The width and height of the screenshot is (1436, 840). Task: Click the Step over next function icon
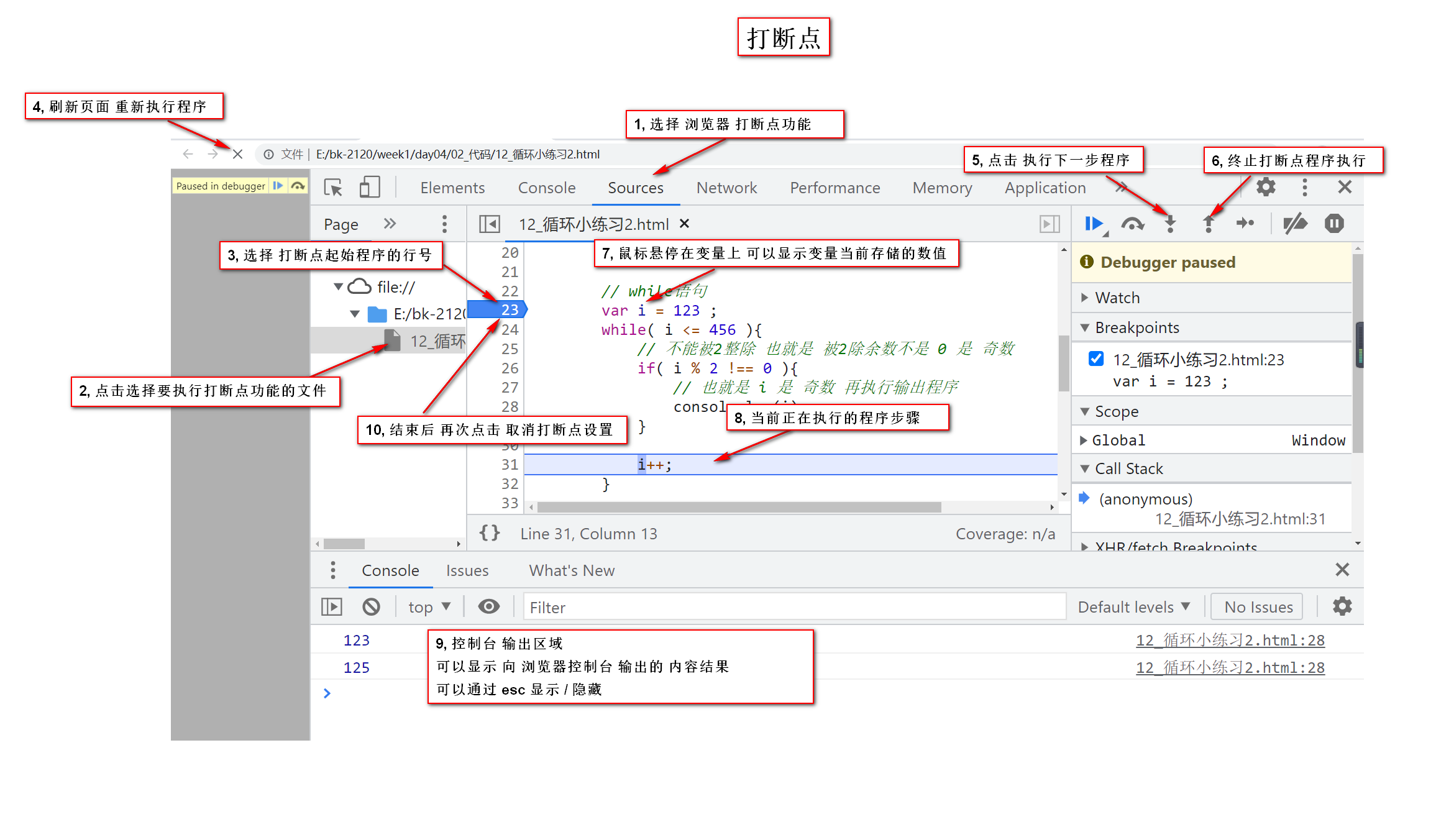pyautogui.click(x=1132, y=224)
